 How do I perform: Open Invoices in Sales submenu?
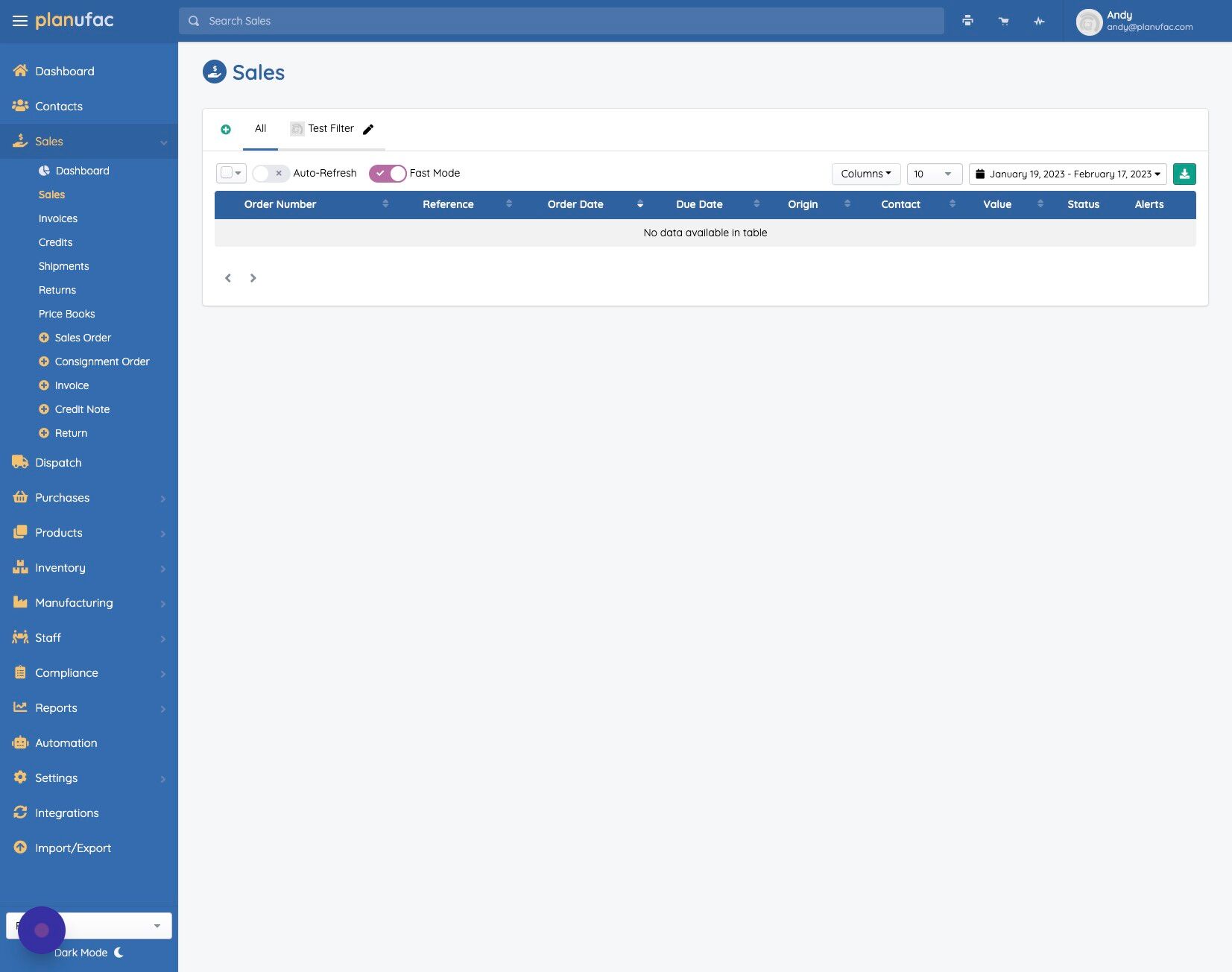click(58, 218)
